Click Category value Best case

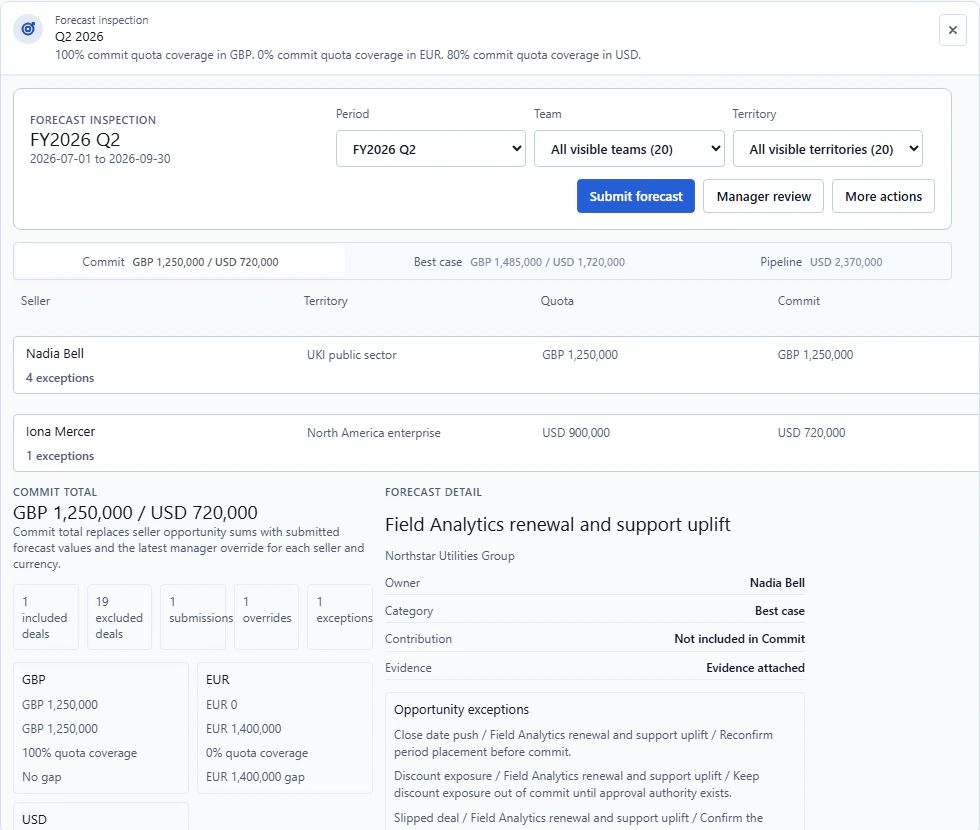[779, 611]
